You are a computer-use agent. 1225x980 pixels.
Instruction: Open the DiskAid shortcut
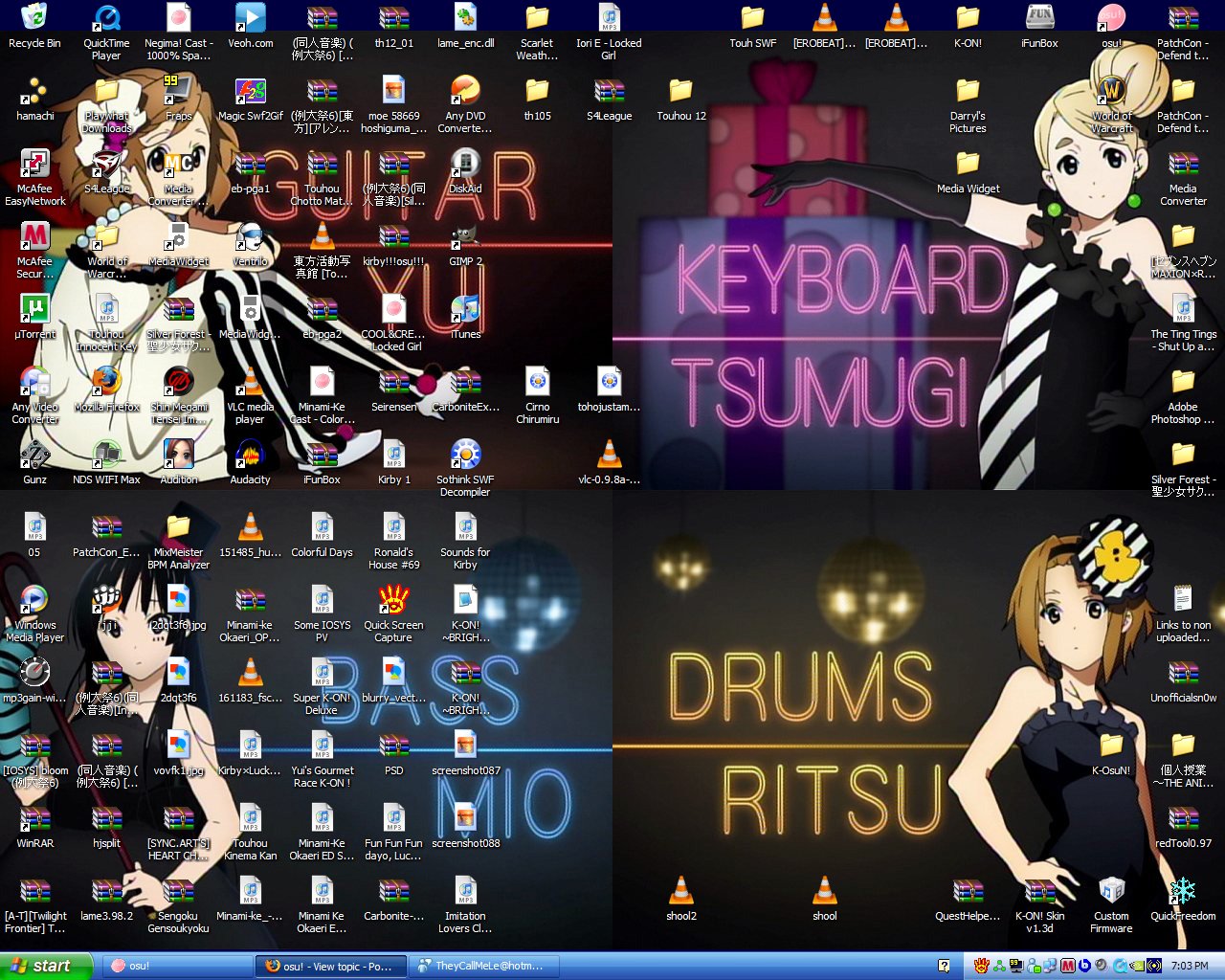[x=465, y=172]
